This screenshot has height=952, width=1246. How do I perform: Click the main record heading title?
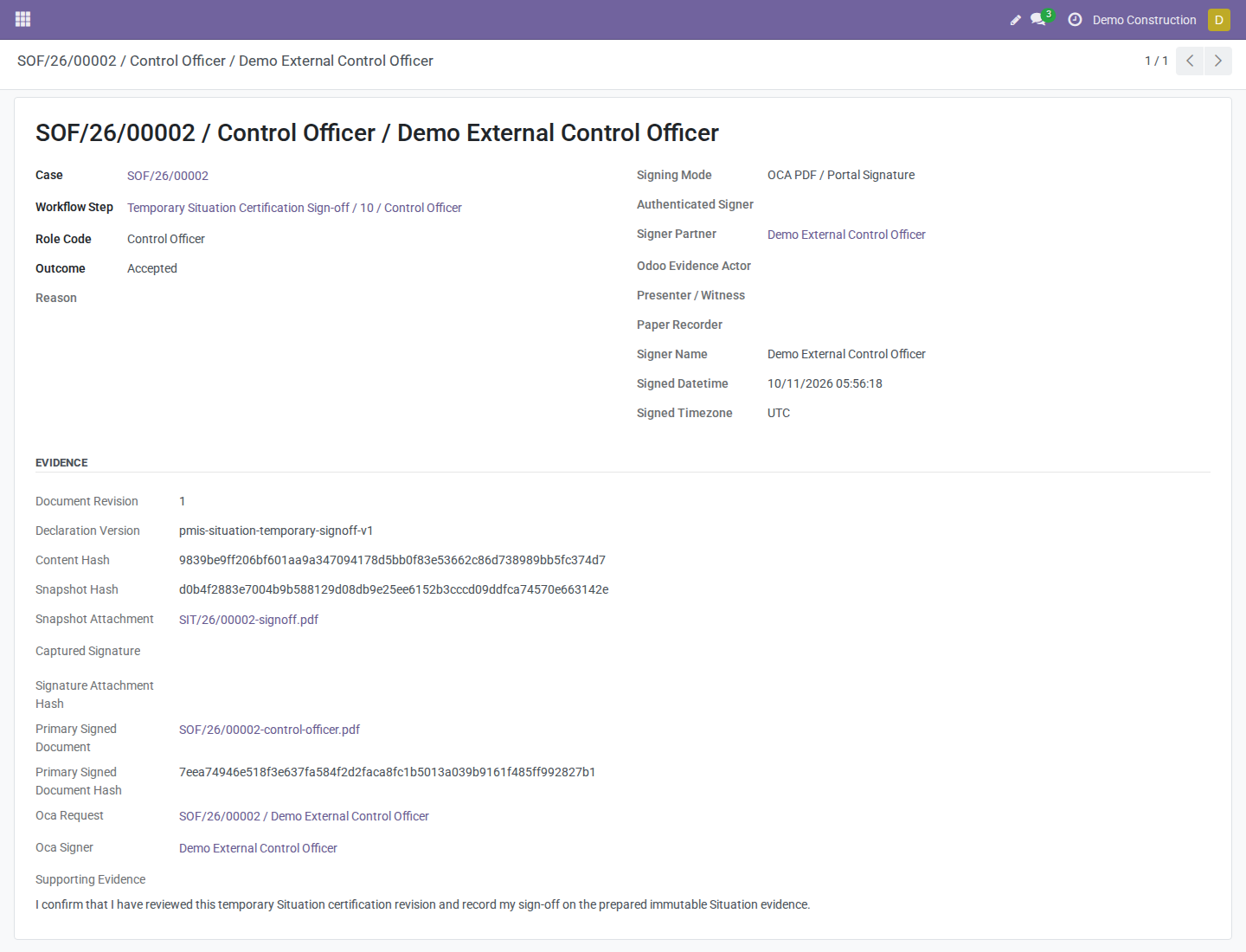pos(377,132)
